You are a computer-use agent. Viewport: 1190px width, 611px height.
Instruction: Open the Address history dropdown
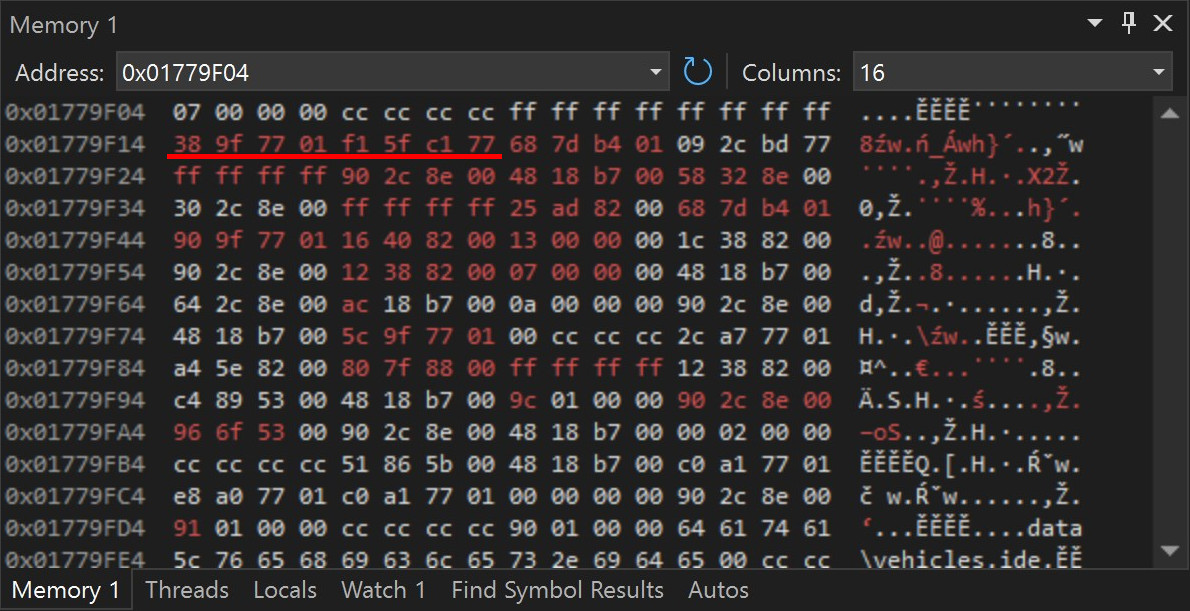[656, 71]
